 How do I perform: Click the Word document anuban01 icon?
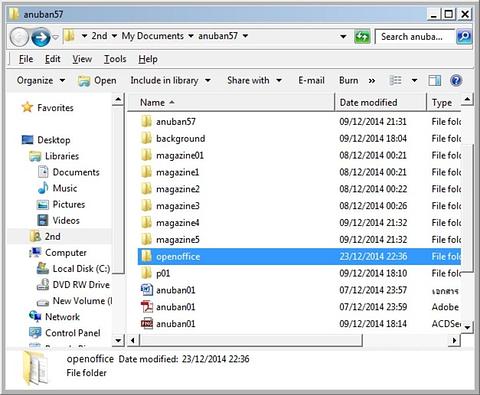(x=147, y=290)
